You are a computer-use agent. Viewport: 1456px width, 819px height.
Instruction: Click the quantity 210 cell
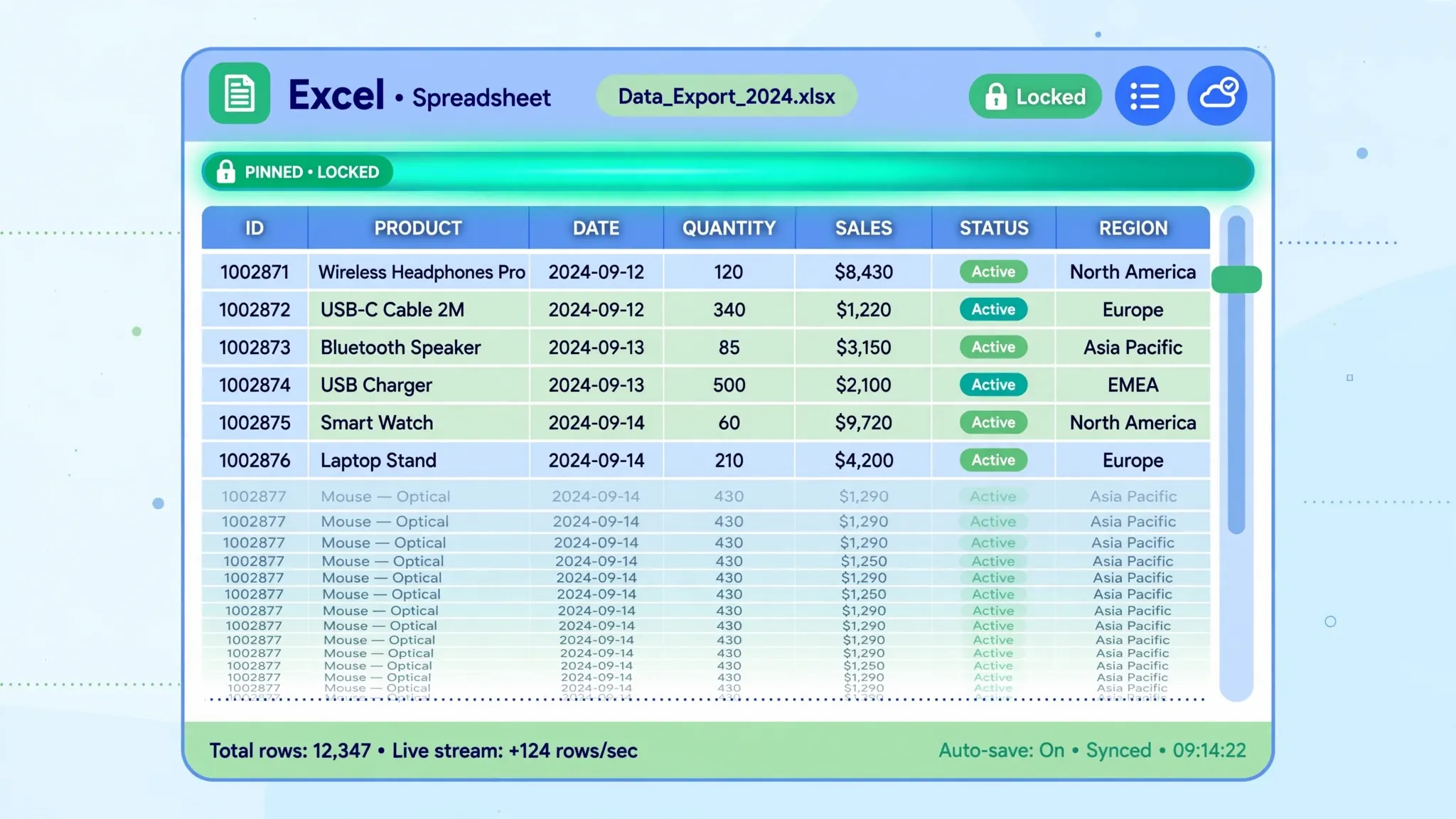[x=729, y=460]
